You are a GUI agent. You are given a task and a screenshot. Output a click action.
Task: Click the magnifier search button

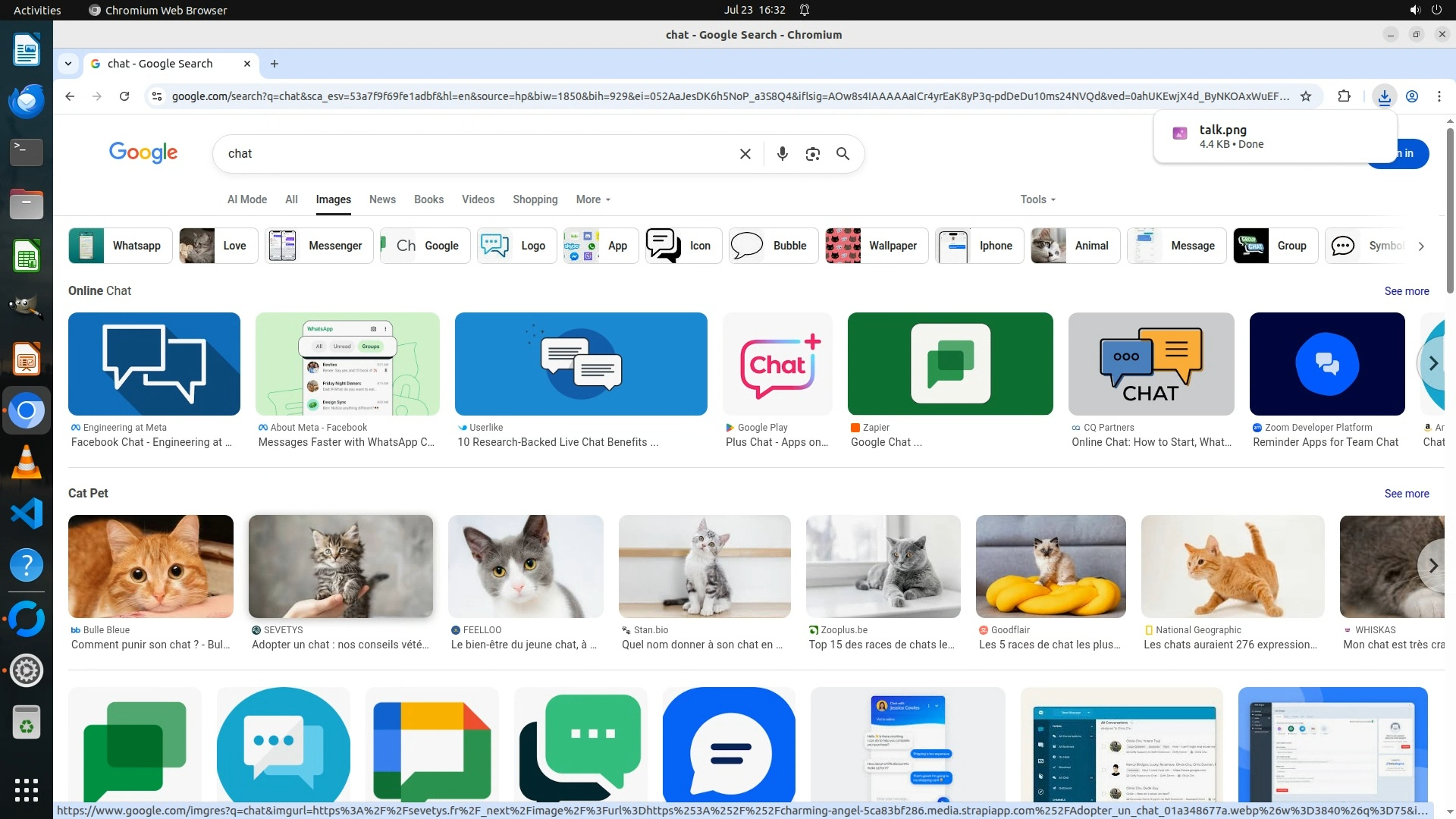843,154
